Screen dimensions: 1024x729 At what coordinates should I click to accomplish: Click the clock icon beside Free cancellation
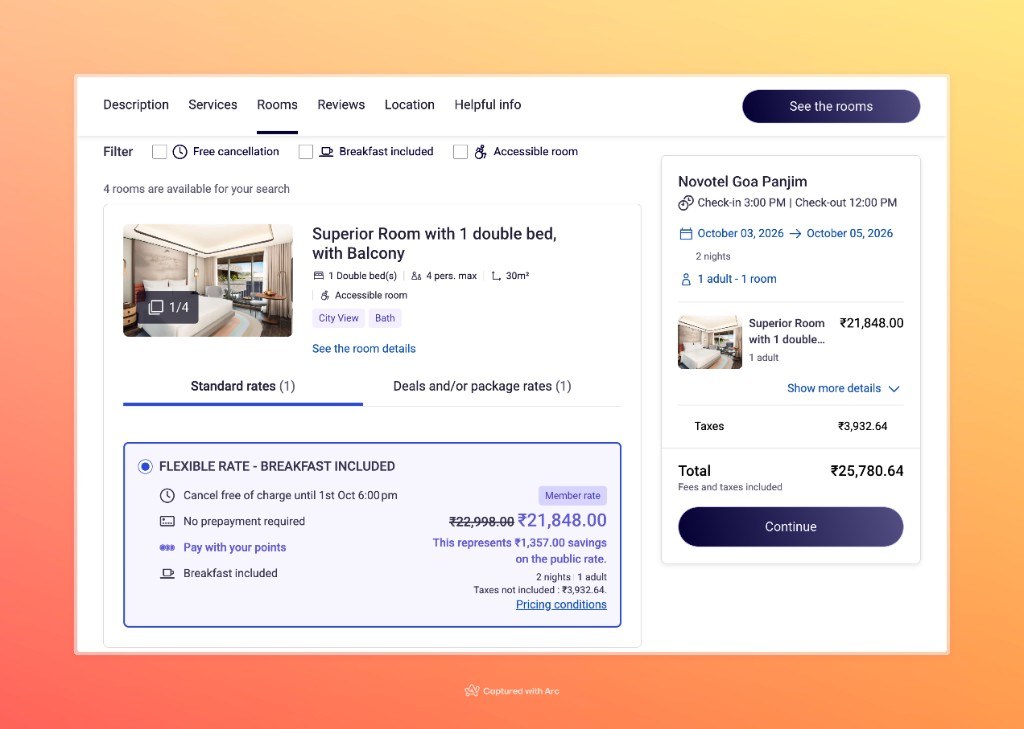pos(180,152)
